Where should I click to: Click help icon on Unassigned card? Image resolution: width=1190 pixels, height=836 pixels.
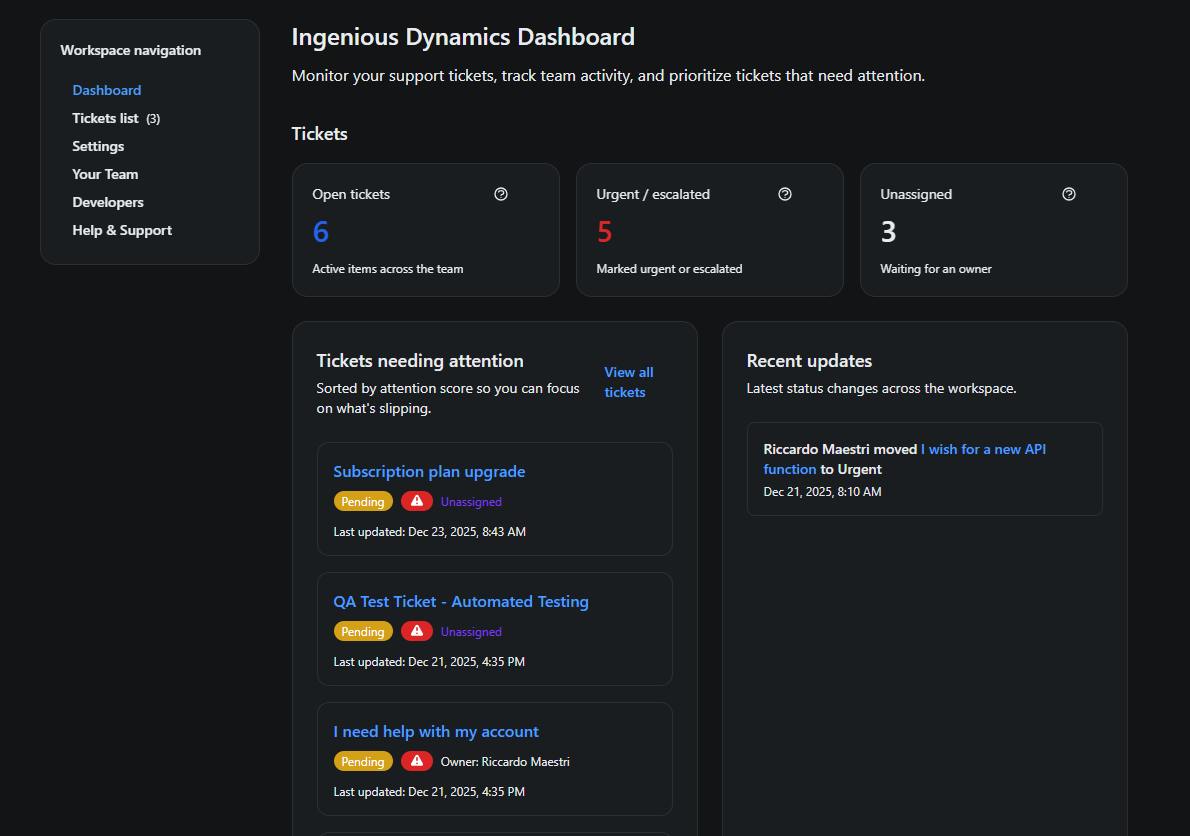click(1069, 194)
